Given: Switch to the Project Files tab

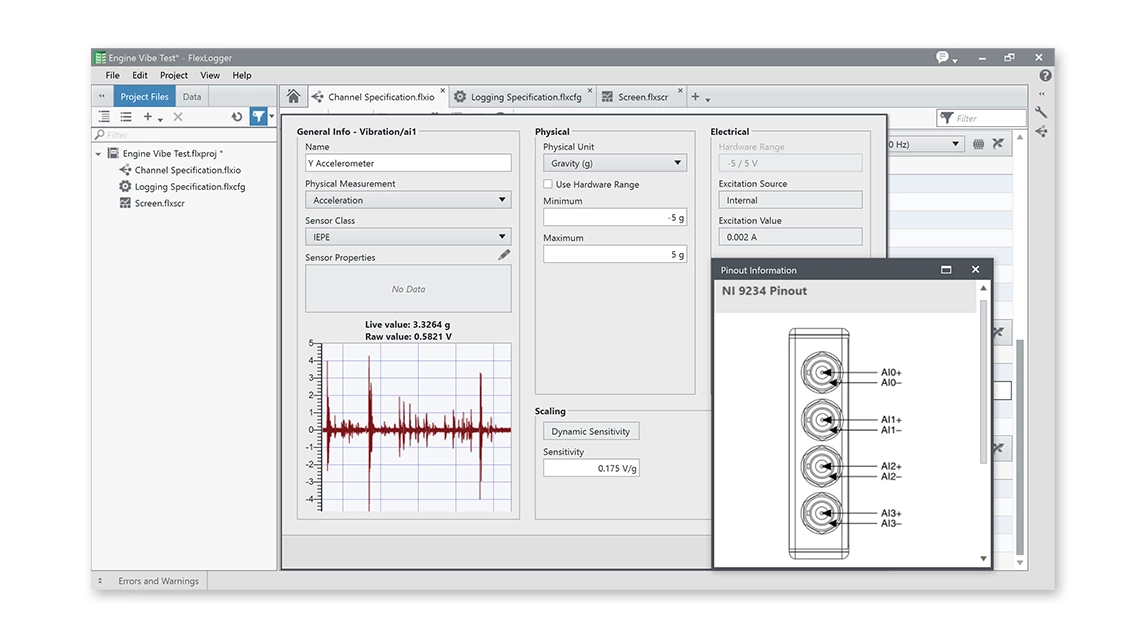Looking at the screenshot, I should [x=144, y=96].
